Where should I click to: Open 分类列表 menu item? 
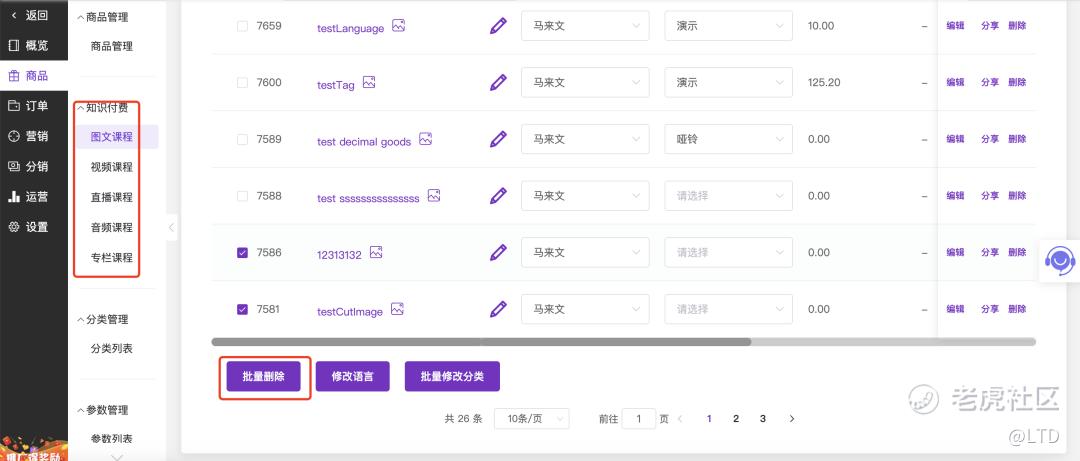coord(112,349)
